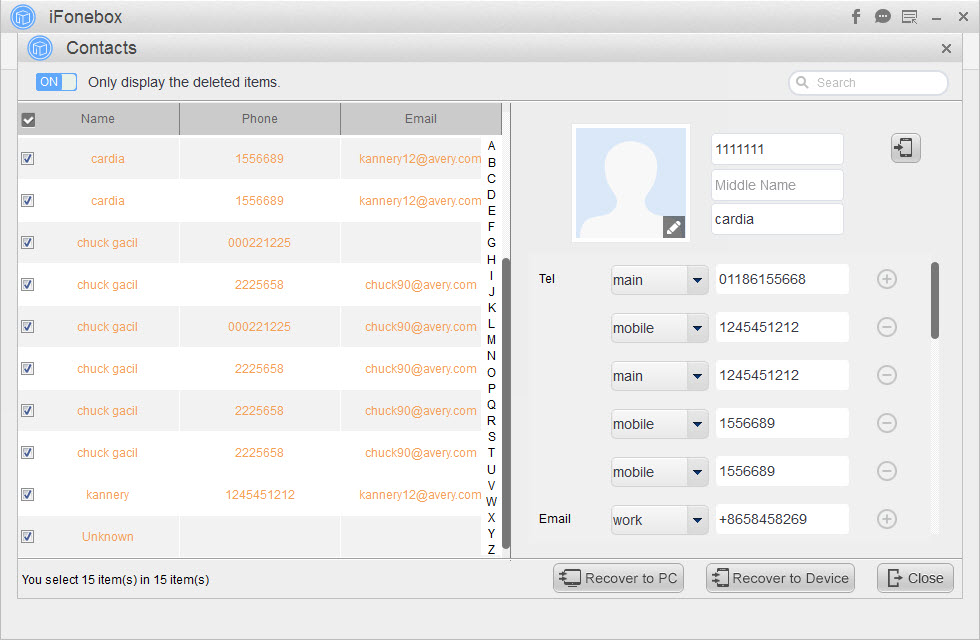980x640 pixels.
Task: Add a phone number with the plus icon next to 01186155668
Action: pos(887,279)
